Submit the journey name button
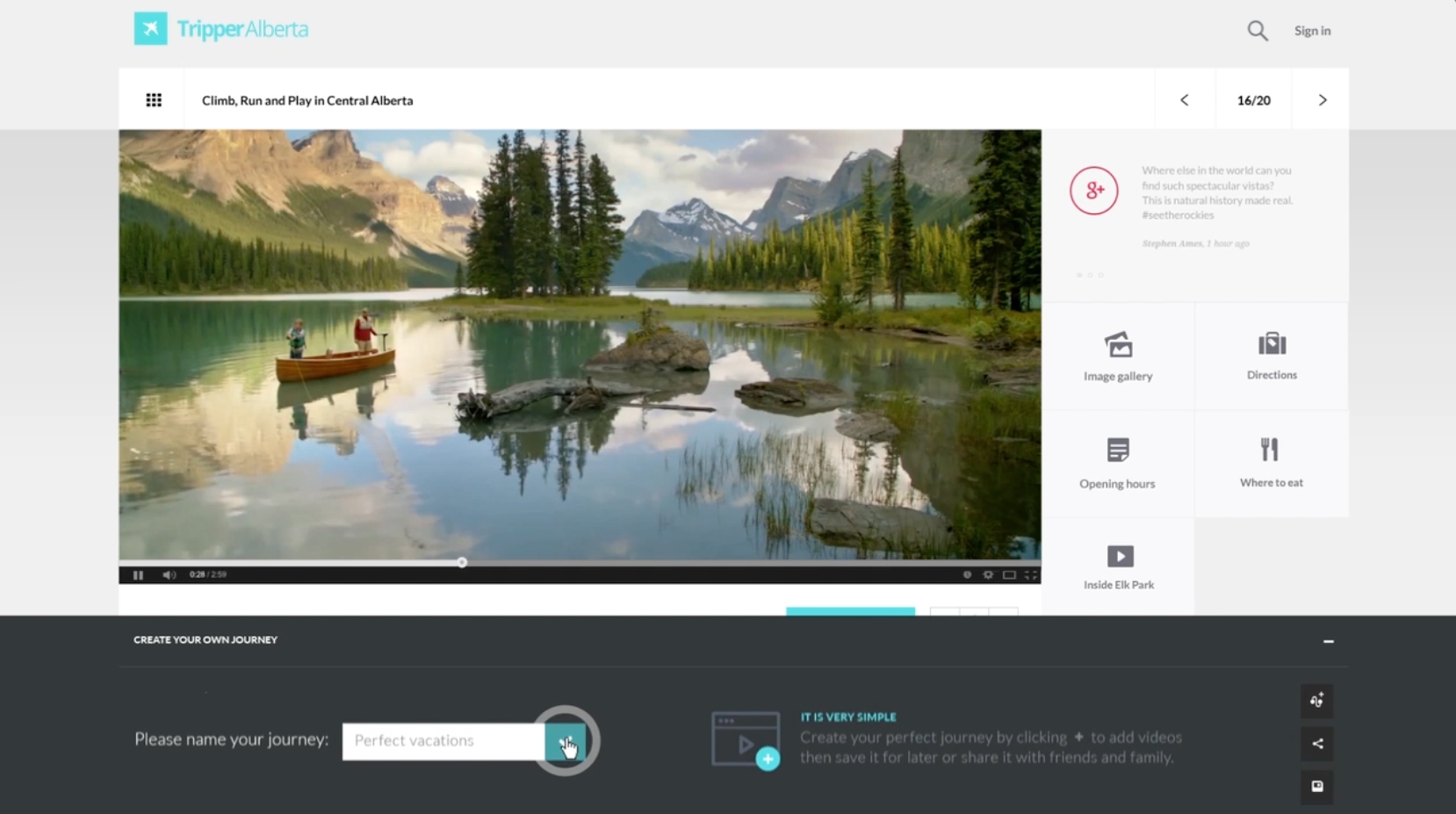 pyautogui.click(x=566, y=741)
